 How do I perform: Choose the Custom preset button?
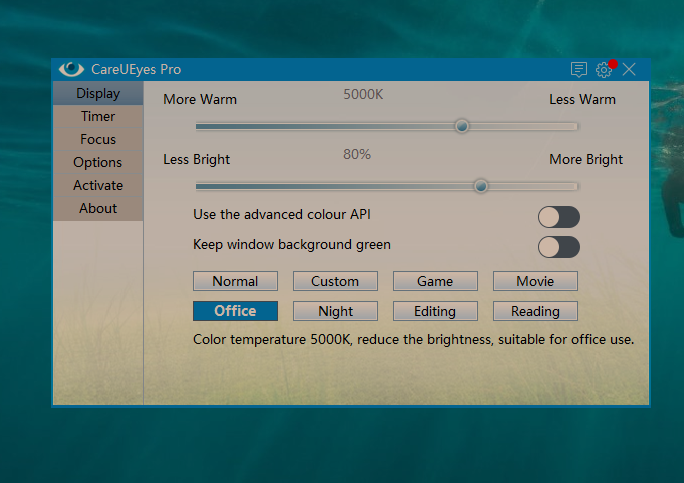(x=335, y=281)
